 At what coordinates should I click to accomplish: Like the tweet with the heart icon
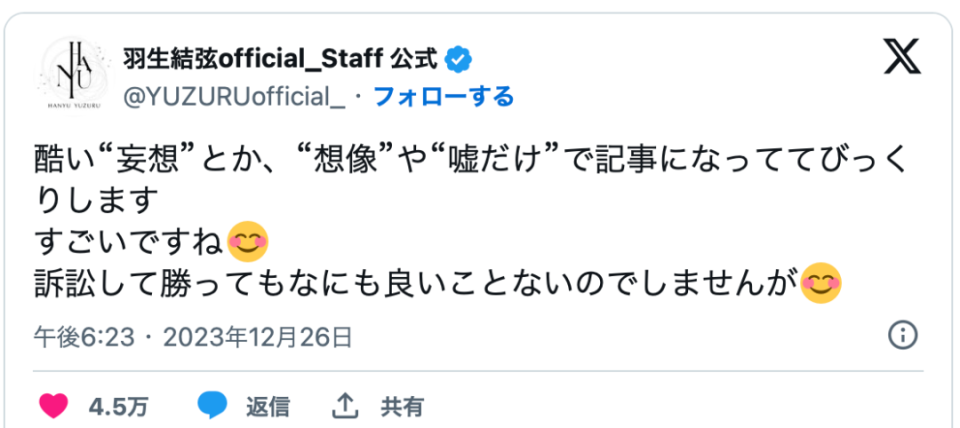pyautogui.click(x=52, y=406)
